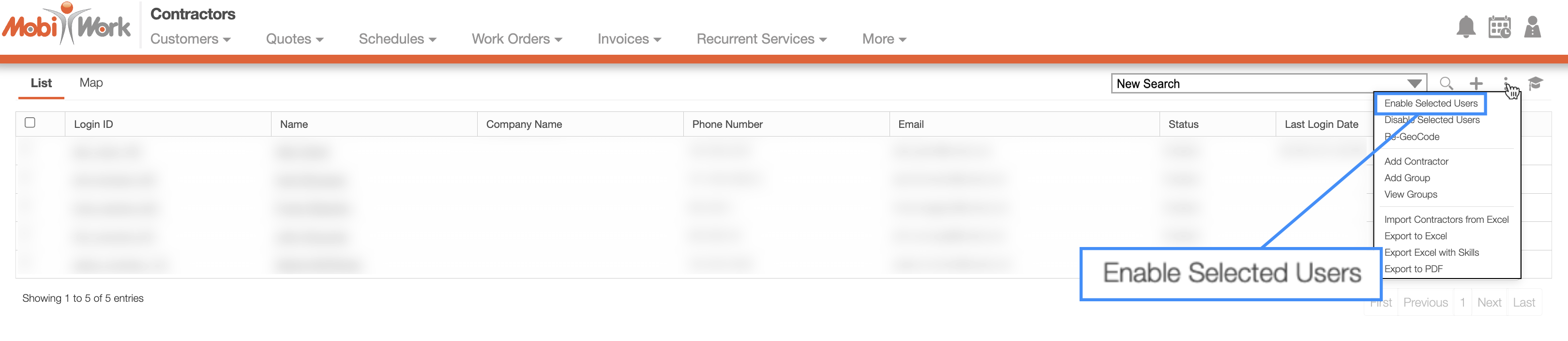The width and height of the screenshot is (1568, 341).
Task: Expand the Work Orders menu
Action: (517, 39)
